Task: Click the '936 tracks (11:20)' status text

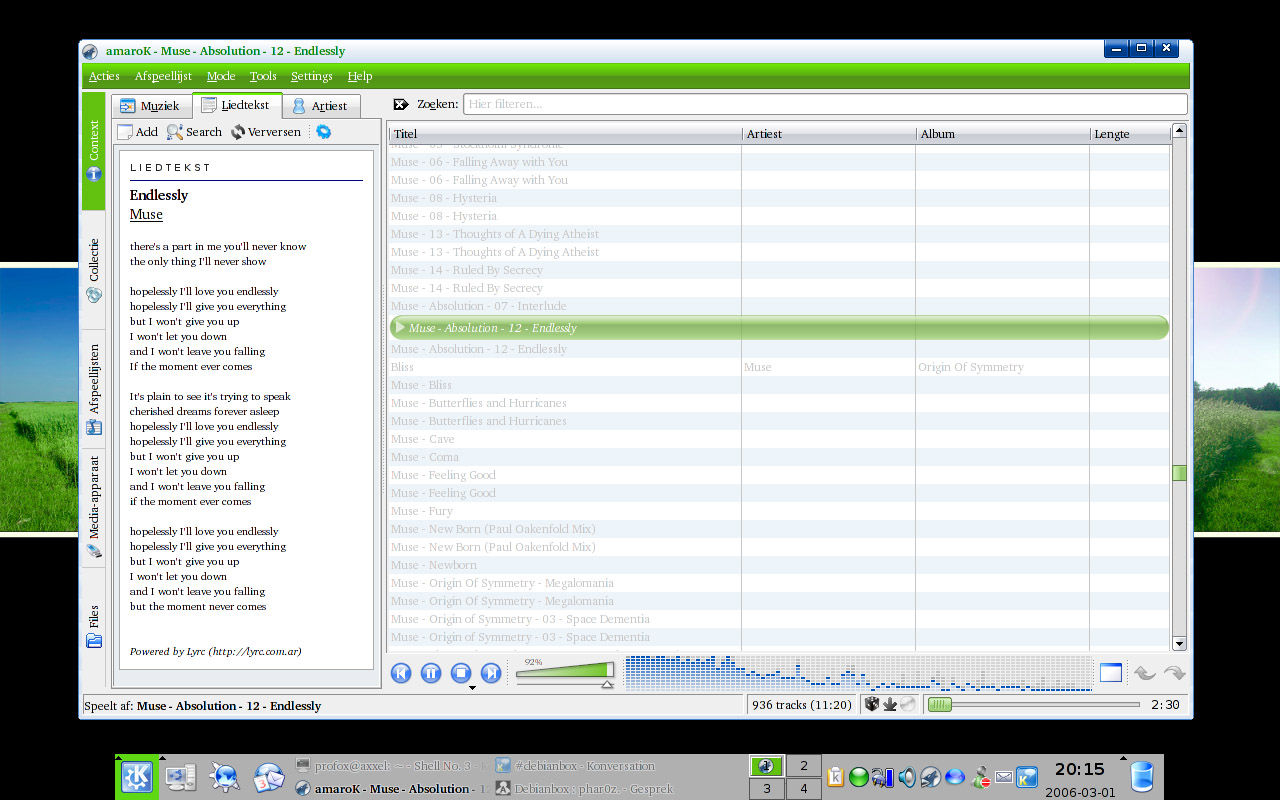Action: tap(802, 705)
